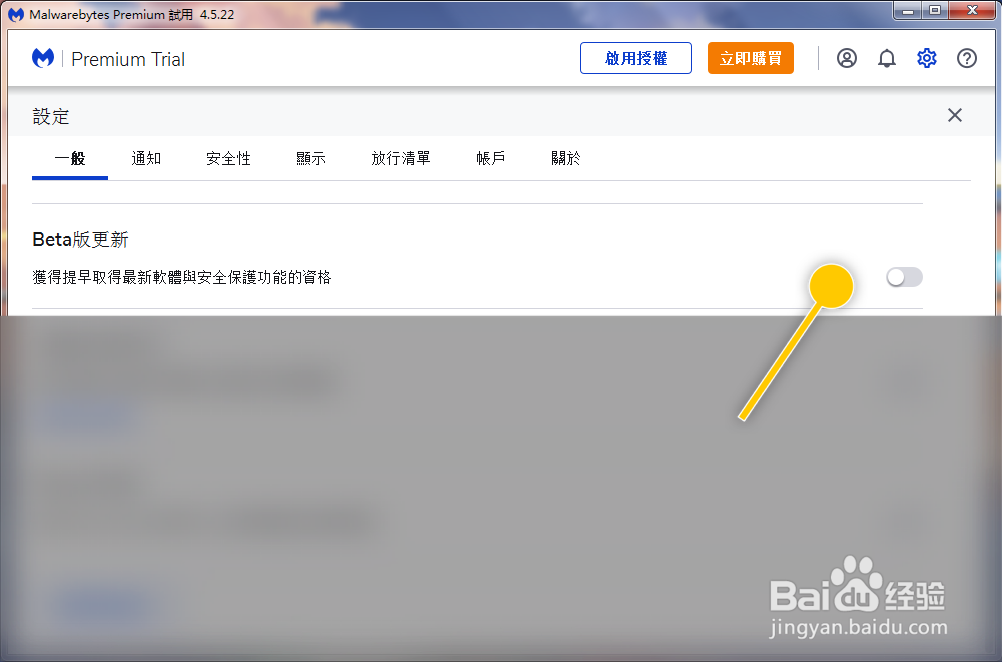Open the 關於 tab

click(566, 158)
